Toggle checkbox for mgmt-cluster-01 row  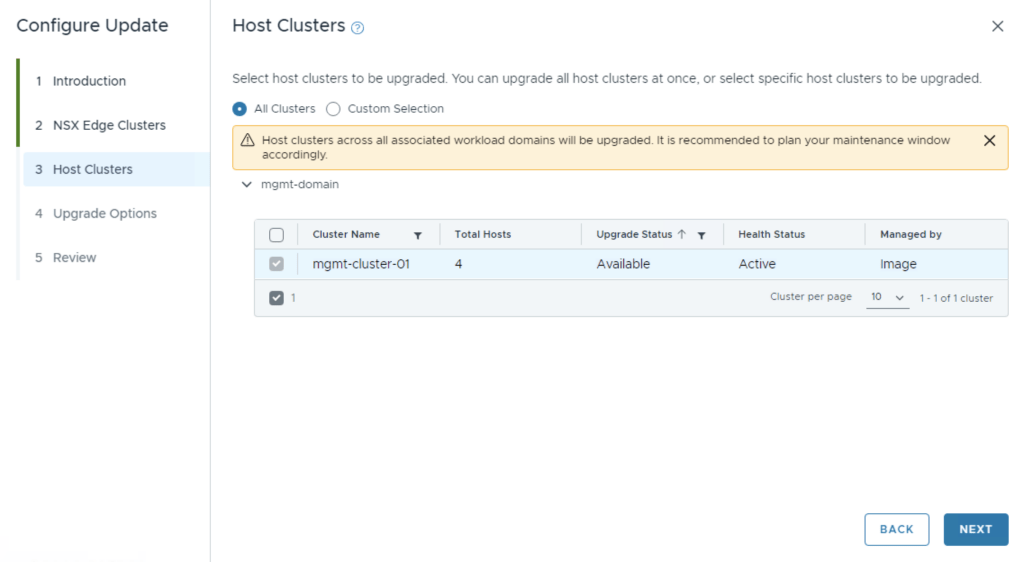tap(277, 264)
